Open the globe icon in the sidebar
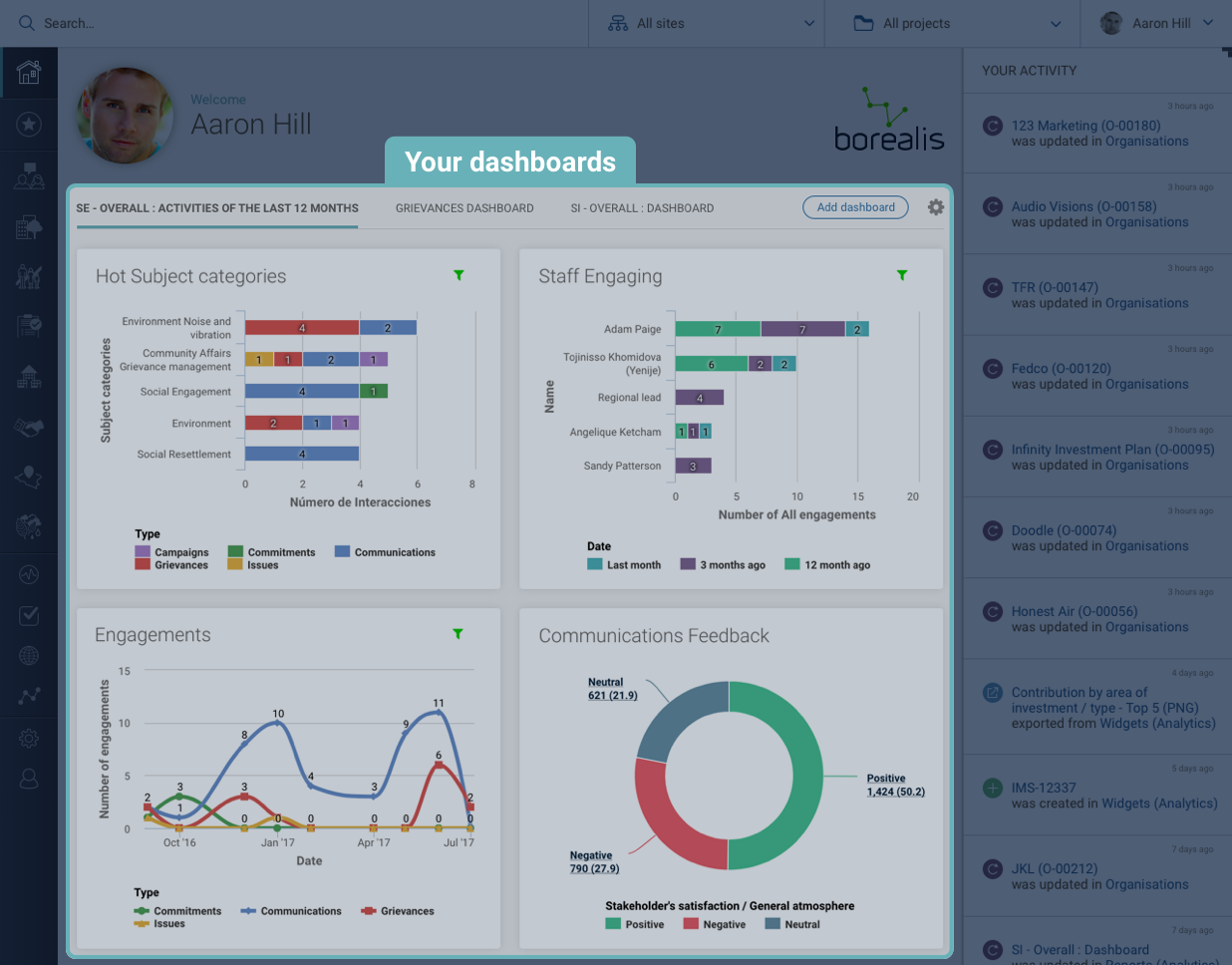The height and width of the screenshot is (965, 1232). coord(29,656)
